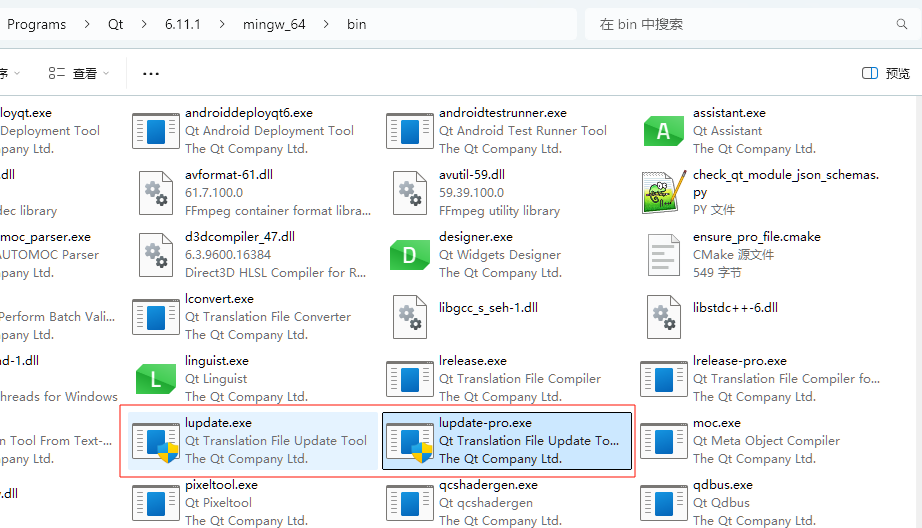
Task: Click the androidtestrunner.exe file name
Action: tap(503, 113)
